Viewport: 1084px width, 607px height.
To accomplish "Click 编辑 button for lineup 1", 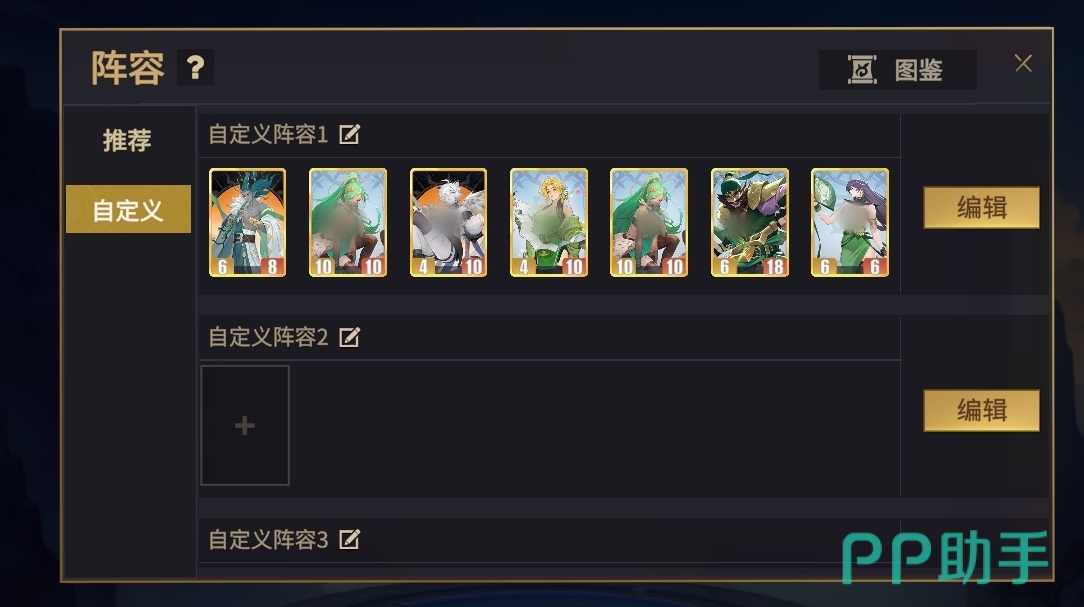I will pyautogui.click(x=982, y=207).
